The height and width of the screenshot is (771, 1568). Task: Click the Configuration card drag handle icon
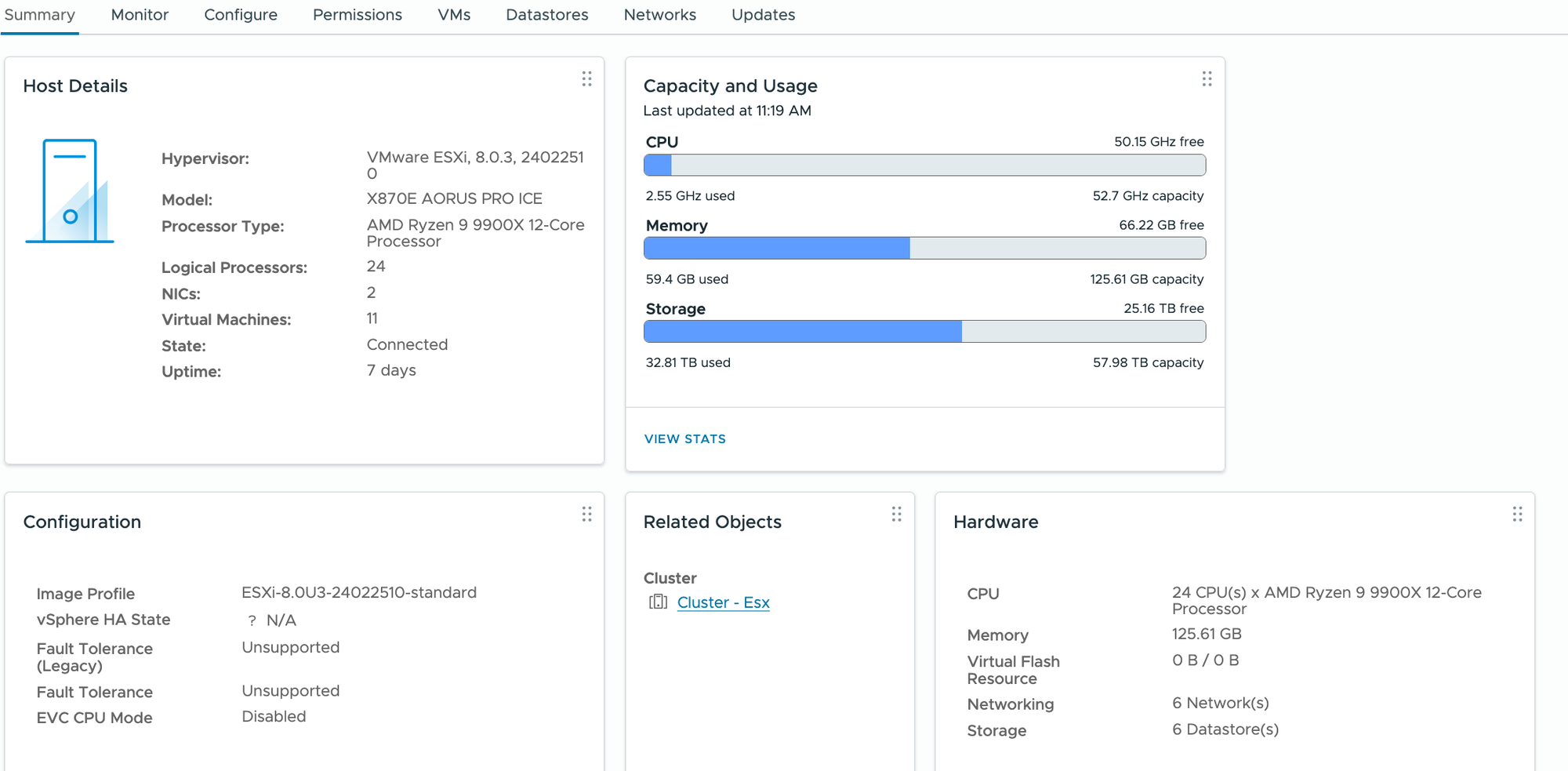pyautogui.click(x=586, y=514)
